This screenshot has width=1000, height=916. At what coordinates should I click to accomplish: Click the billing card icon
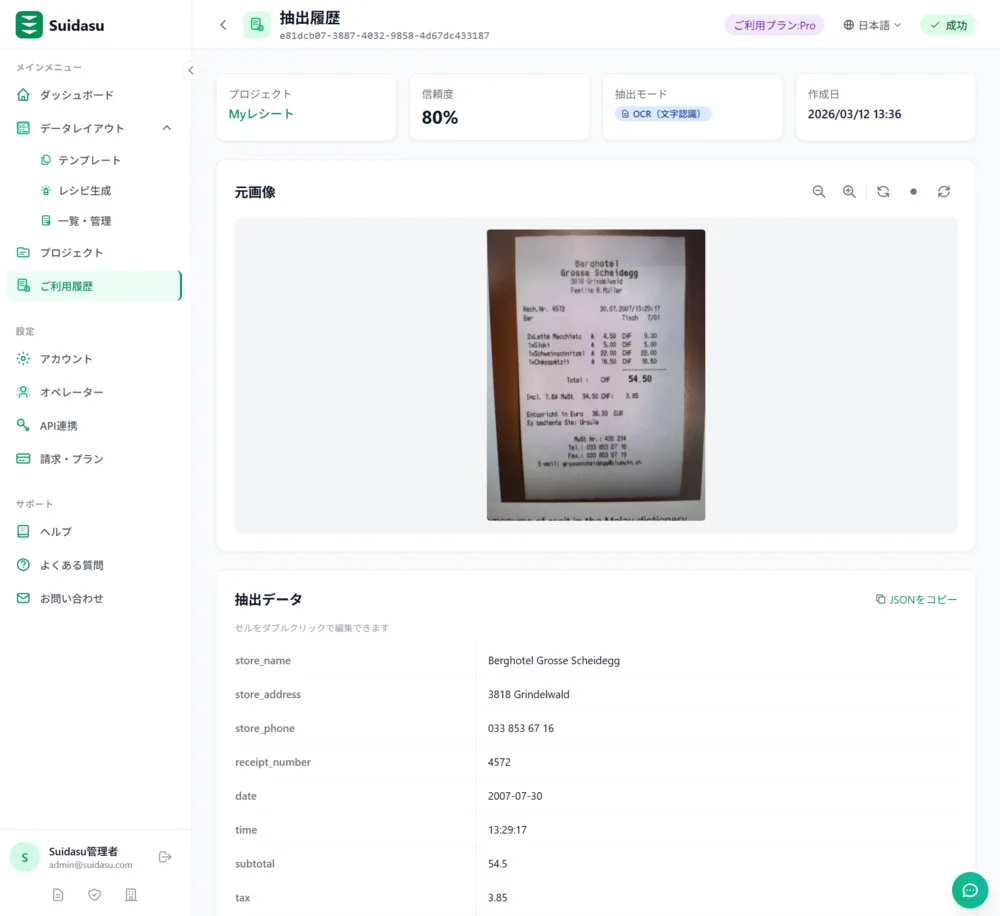pos(23,459)
